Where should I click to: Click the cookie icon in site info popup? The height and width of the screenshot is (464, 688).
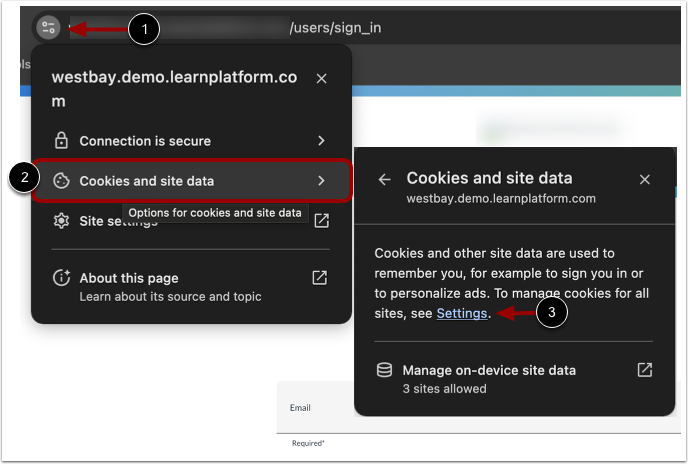click(61, 181)
